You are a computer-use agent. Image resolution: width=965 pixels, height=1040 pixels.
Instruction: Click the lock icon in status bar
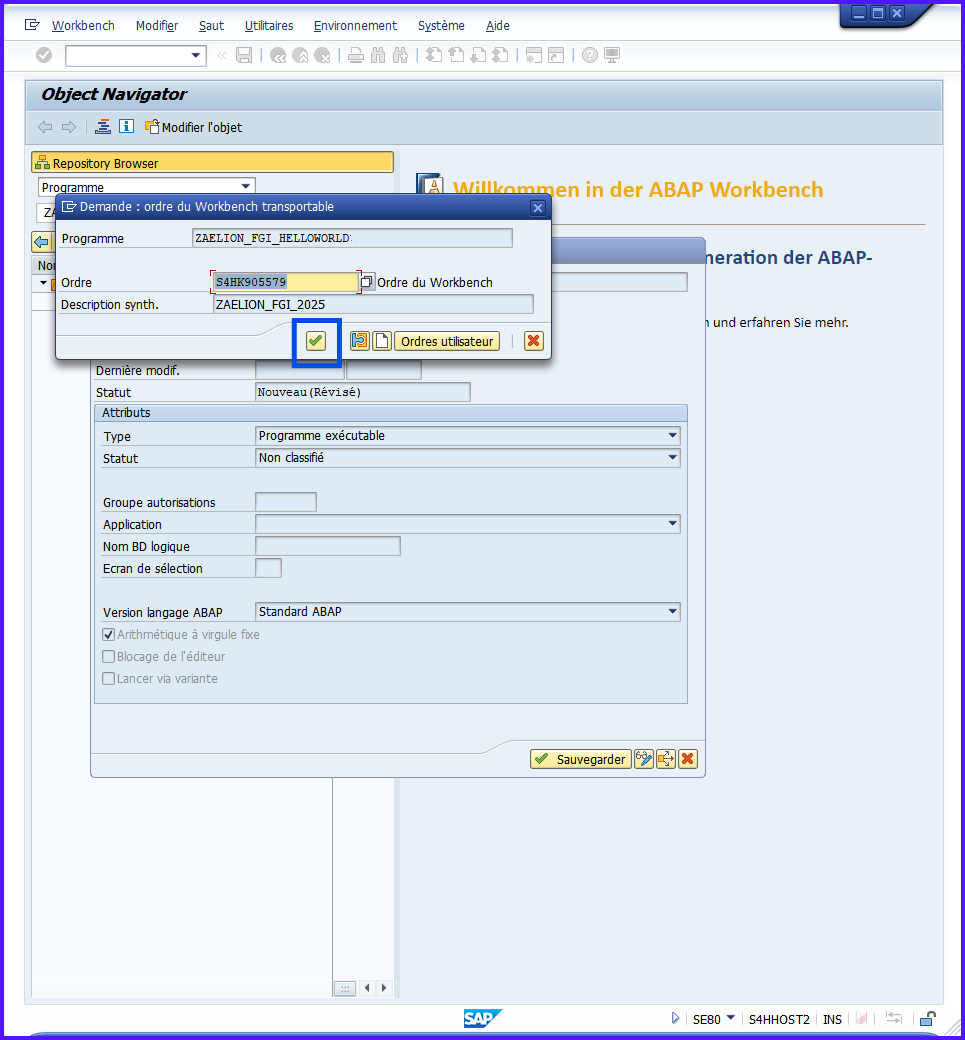[x=927, y=1019]
